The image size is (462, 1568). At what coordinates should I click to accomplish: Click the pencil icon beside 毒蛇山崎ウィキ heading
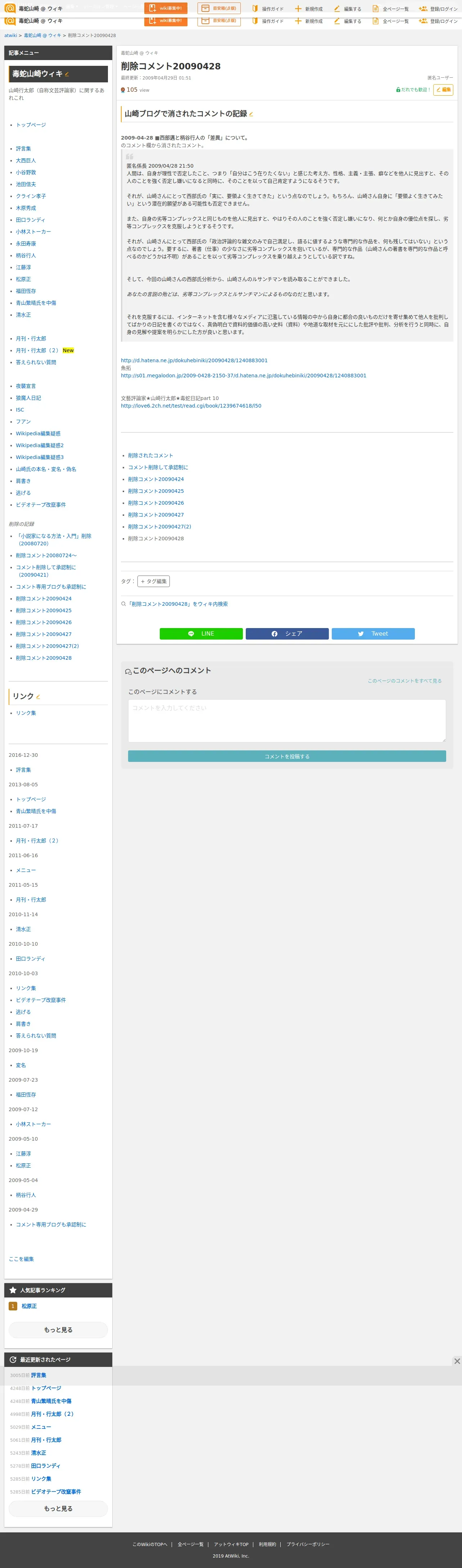(67, 74)
